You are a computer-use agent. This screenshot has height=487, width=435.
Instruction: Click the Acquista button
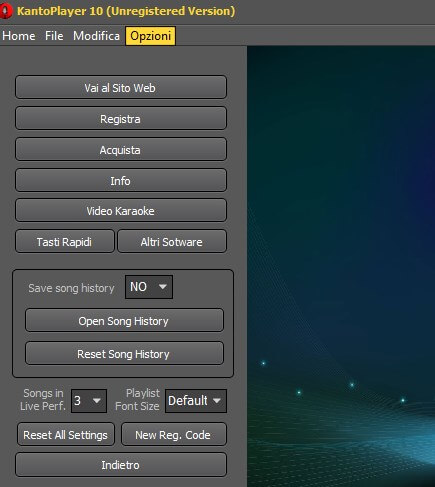[121, 149]
